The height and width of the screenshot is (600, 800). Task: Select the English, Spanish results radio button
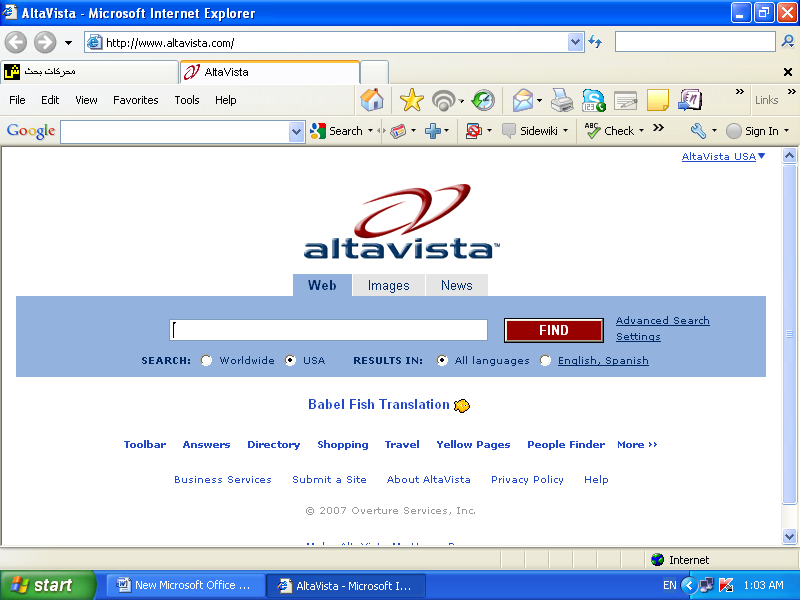click(545, 361)
